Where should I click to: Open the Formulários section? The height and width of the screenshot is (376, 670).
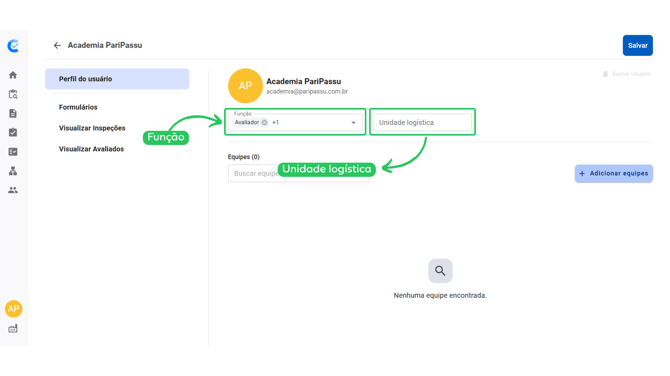coord(78,107)
